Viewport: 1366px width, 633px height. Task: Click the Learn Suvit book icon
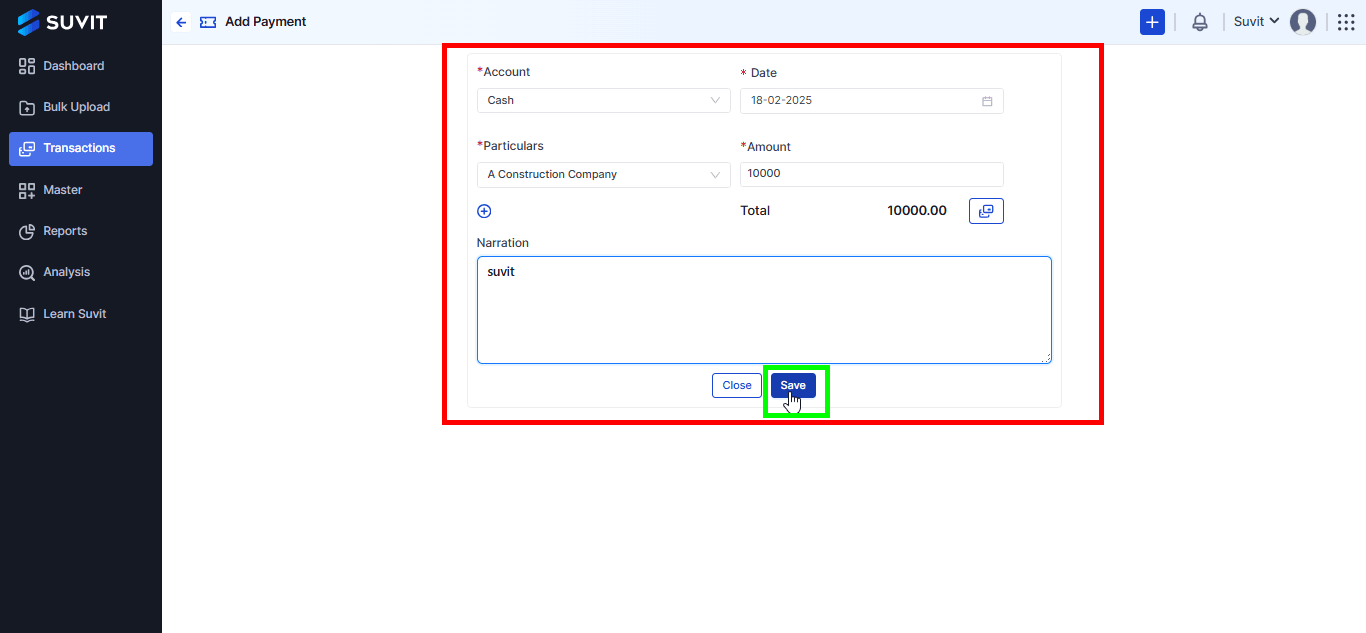pyautogui.click(x=27, y=314)
